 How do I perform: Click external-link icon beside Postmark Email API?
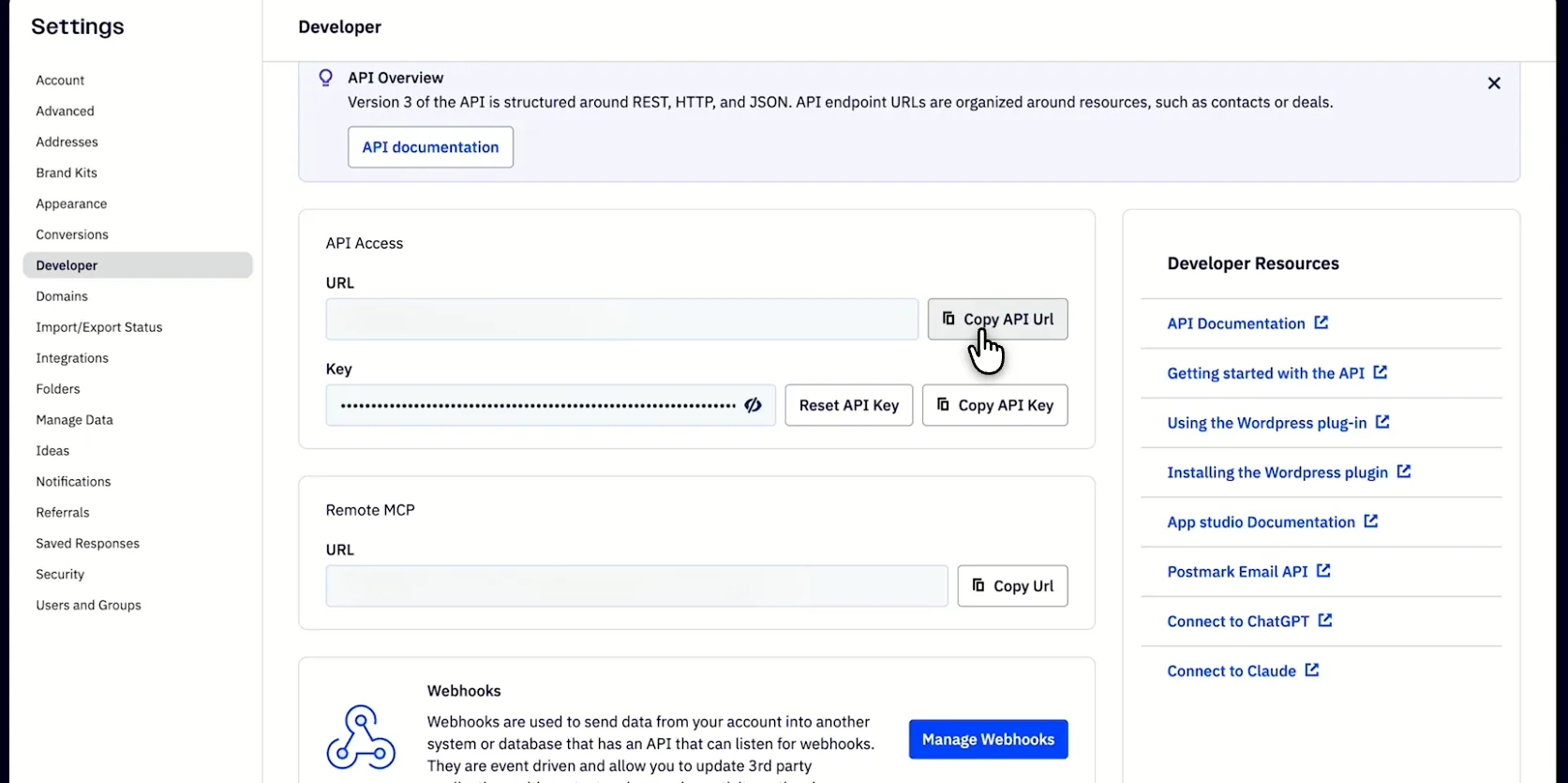pos(1322,571)
